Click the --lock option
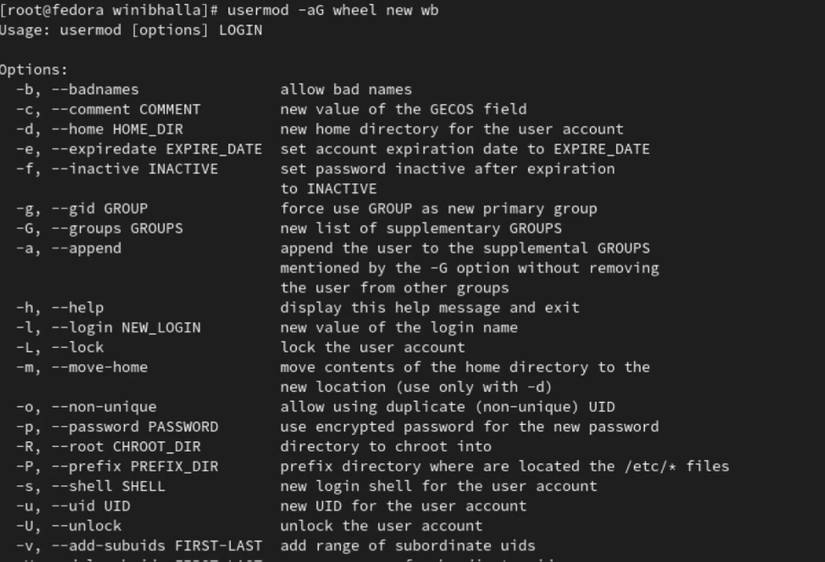Screen dimensions: 825x562 pos(60,347)
